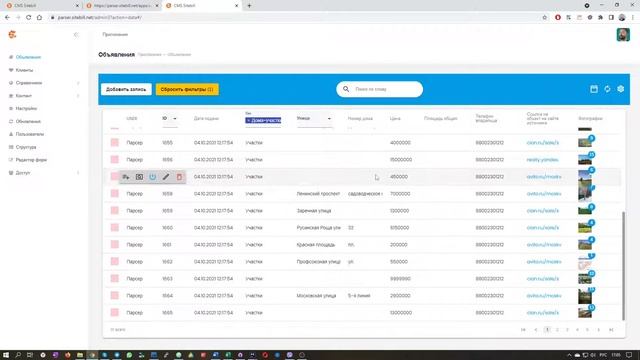The height and width of the screenshot is (360, 640).
Task: Open the ID column dropdown arrow
Action: coord(175,118)
